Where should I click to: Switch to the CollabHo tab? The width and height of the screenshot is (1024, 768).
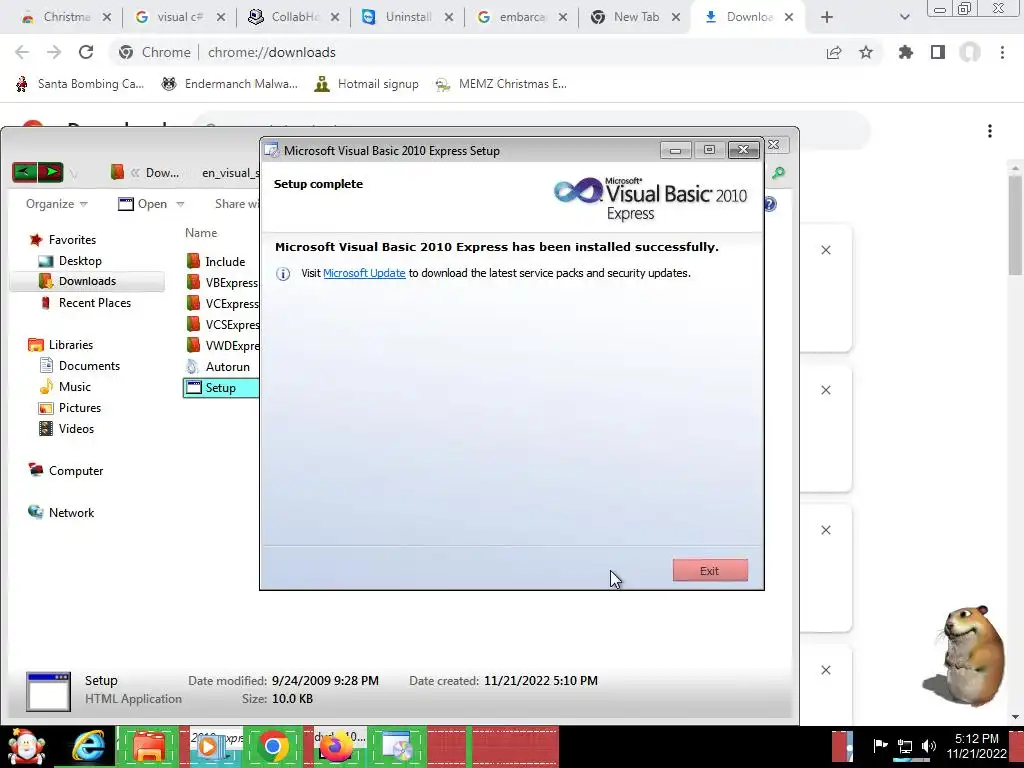pos(293,17)
